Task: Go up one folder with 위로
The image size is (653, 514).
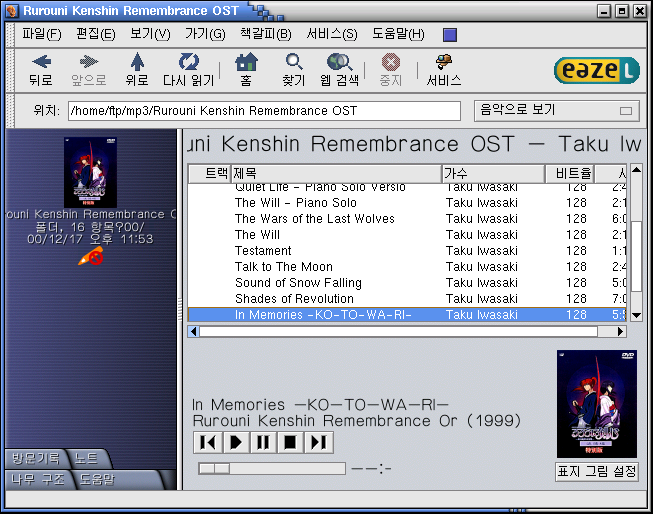Action: (x=137, y=70)
